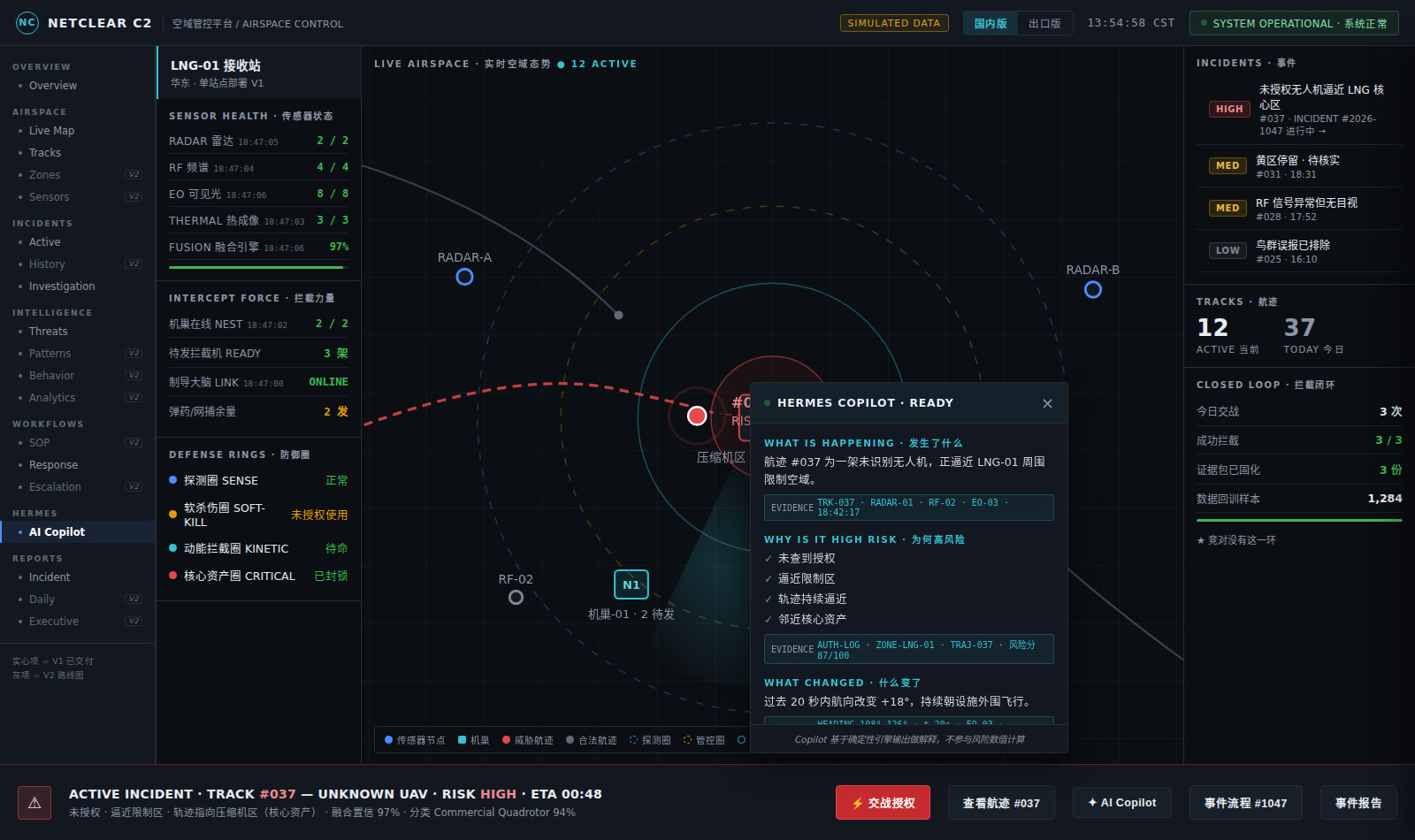Click the 探测圈 legend ring icon
1415x840 pixels.
[x=633, y=740]
